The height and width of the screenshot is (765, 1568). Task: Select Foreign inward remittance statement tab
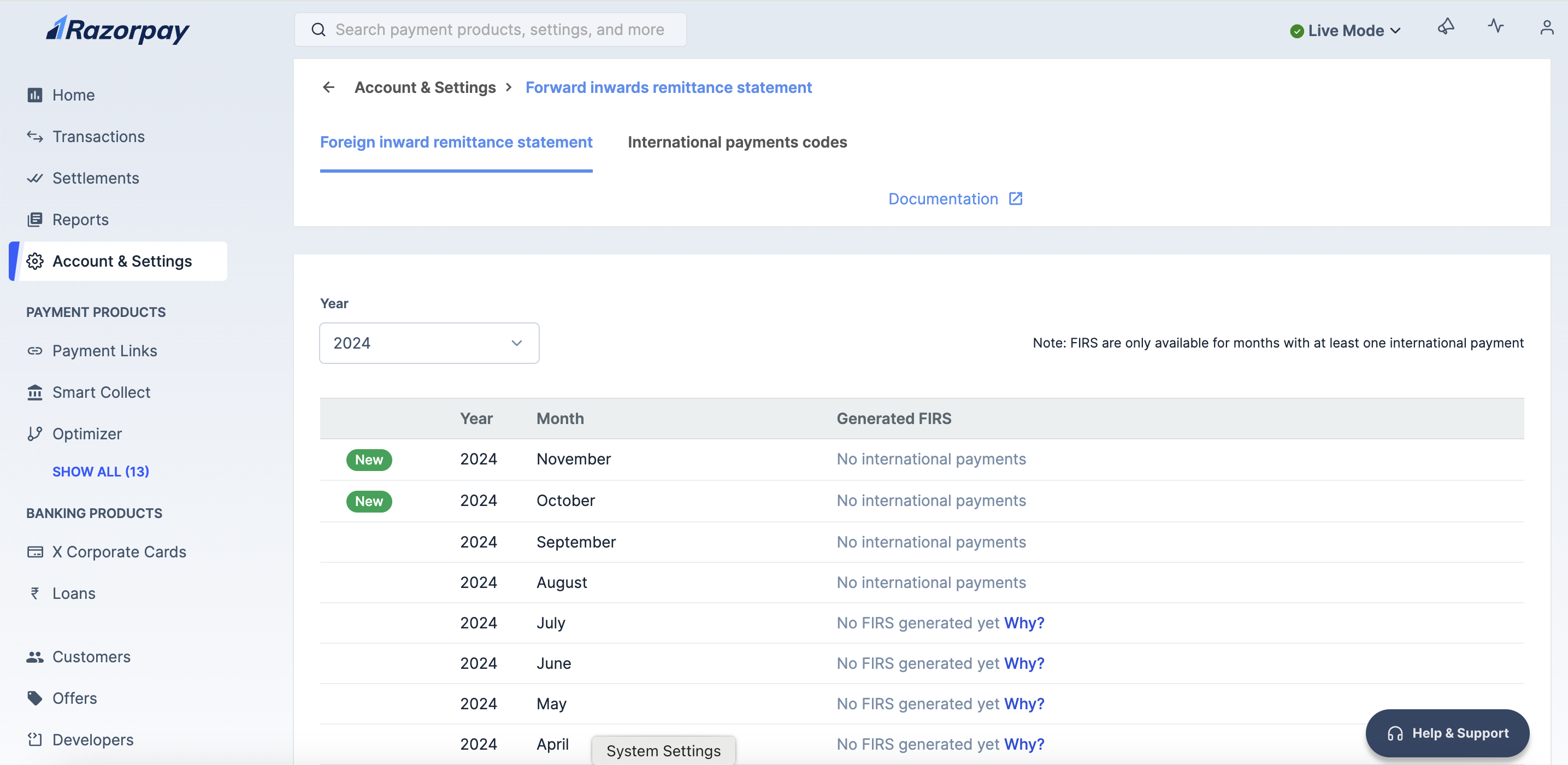click(x=456, y=142)
